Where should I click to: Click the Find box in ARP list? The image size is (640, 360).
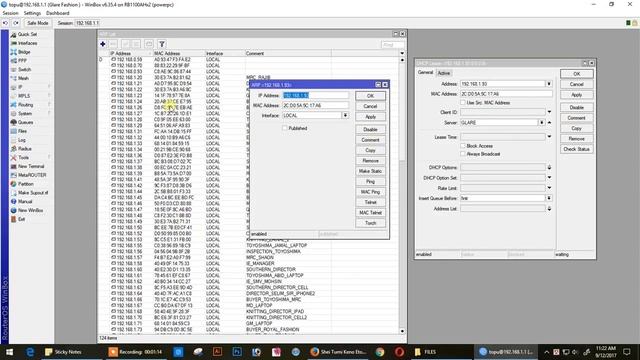[393, 44]
